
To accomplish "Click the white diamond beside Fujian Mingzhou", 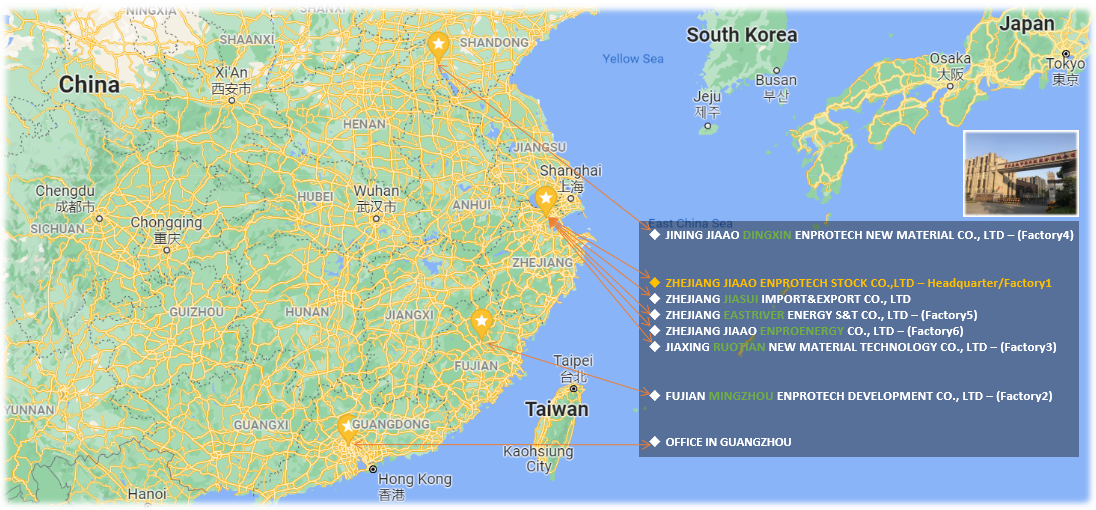I will click(654, 396).
